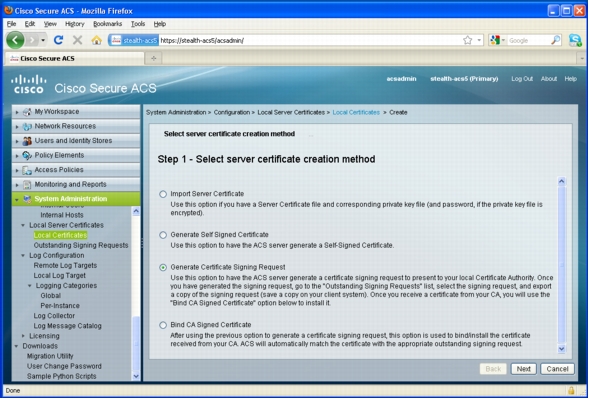Open Log Message Catalog item
The image size is (589, 399).
click(x=67, y=326)
